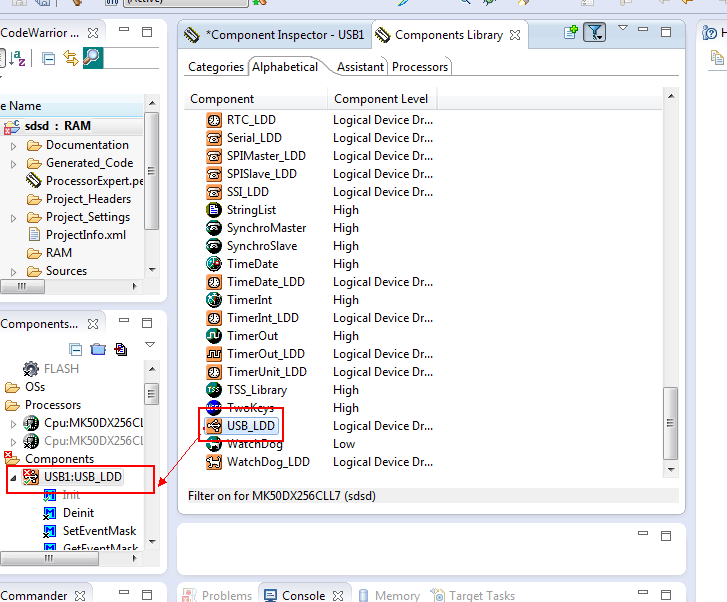Select the FLASH configuration item

click(x=51, y=369)
